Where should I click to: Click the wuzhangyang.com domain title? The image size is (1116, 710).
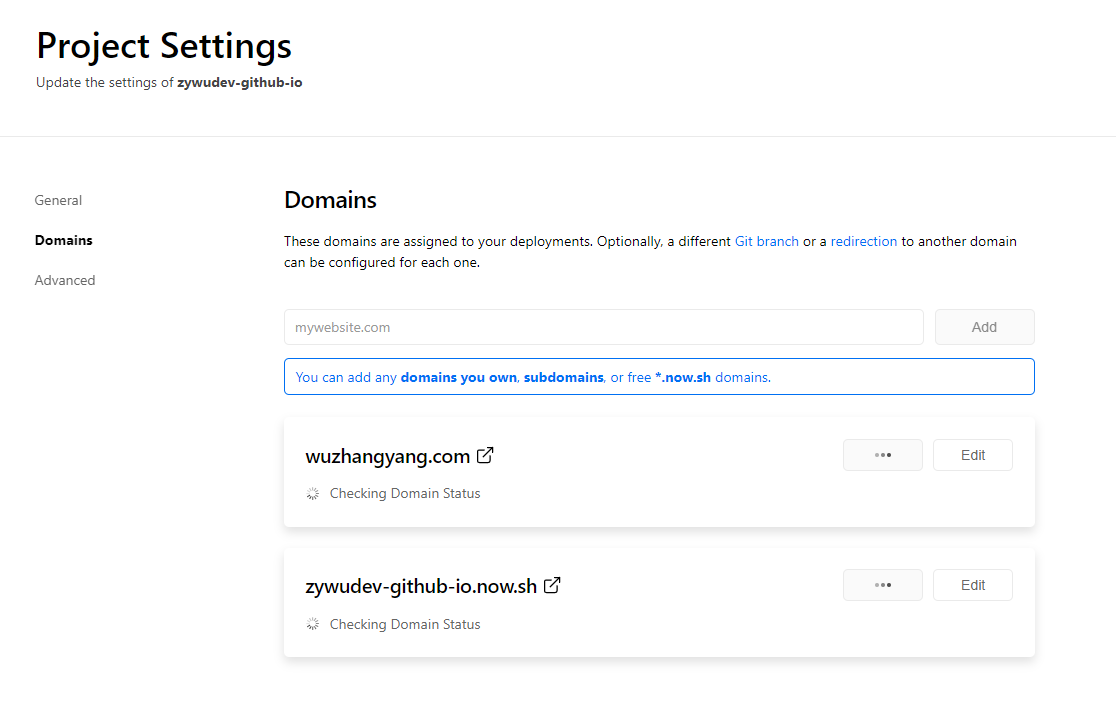(387, 456)
